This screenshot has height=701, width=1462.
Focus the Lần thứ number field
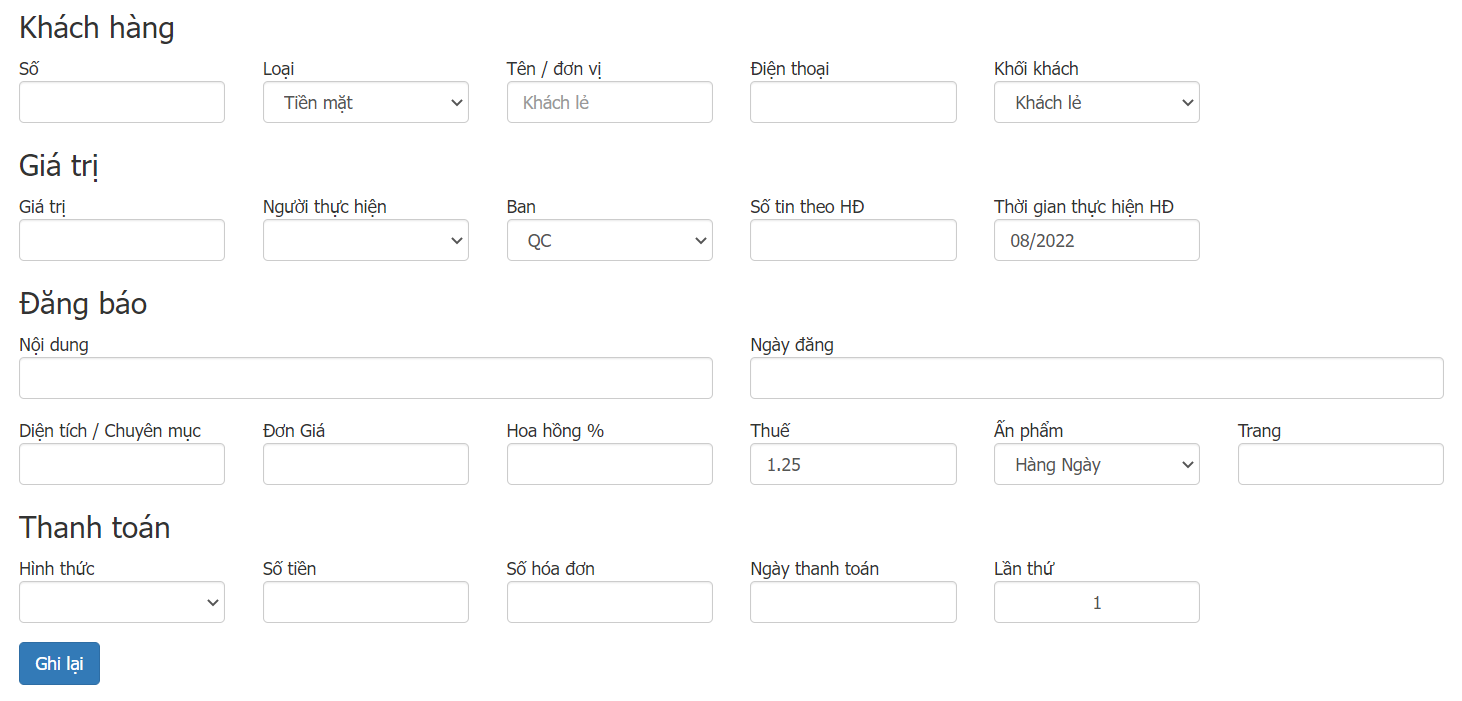(x=1096, y=602)
